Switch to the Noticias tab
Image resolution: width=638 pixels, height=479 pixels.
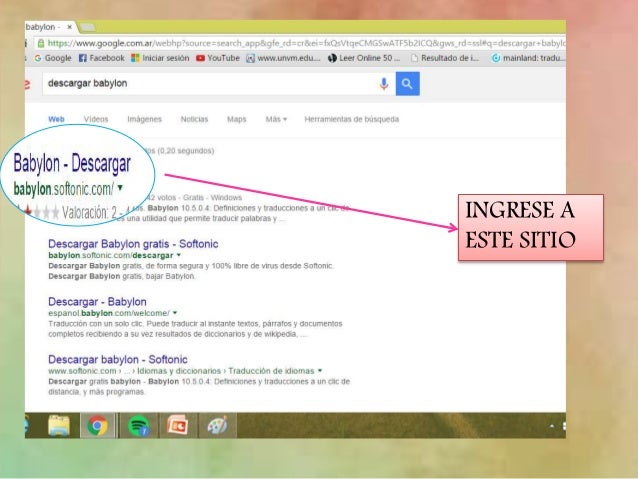pyautogui.click(x=194, y=119)
